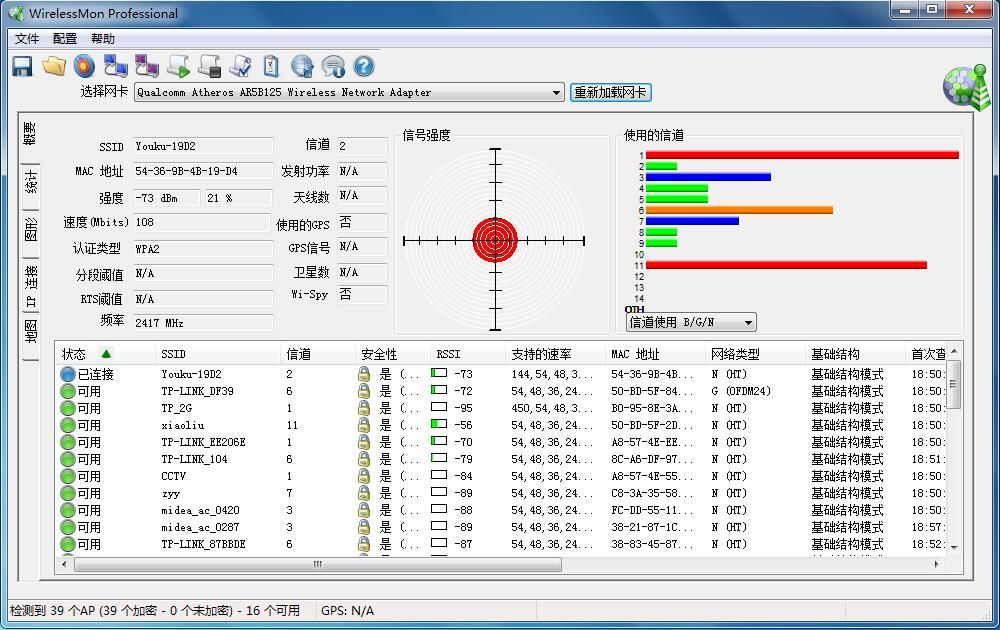Sort by the 状态 column header
This screenshot has width=1000, height=630.
(x=105, y=354)
